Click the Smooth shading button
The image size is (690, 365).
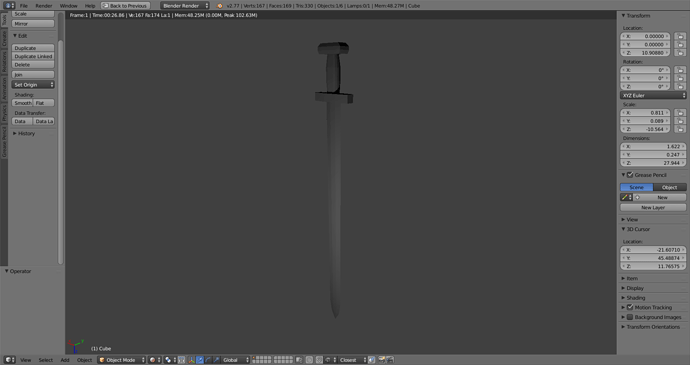click(22, 103)
